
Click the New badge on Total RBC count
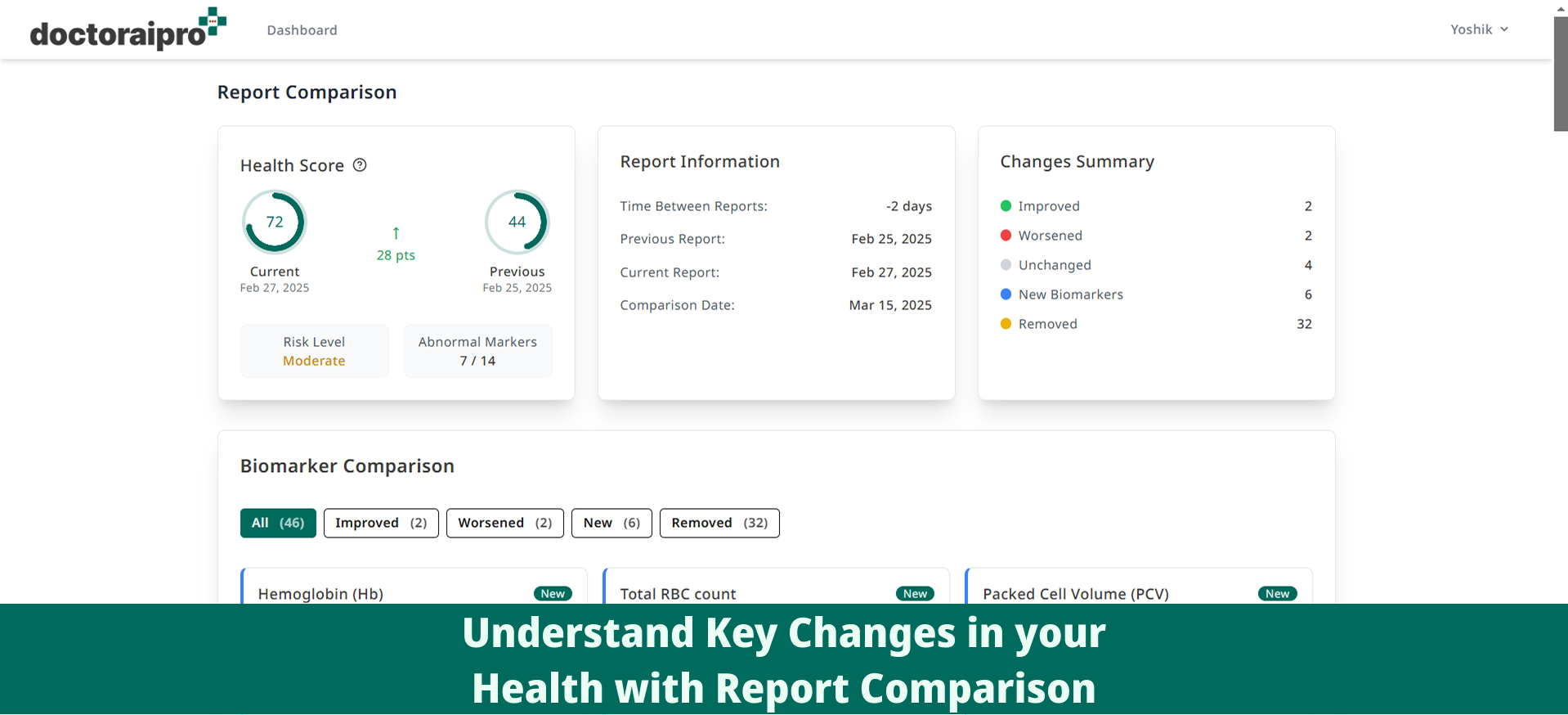pyautogui.click(x=915, y=594)
